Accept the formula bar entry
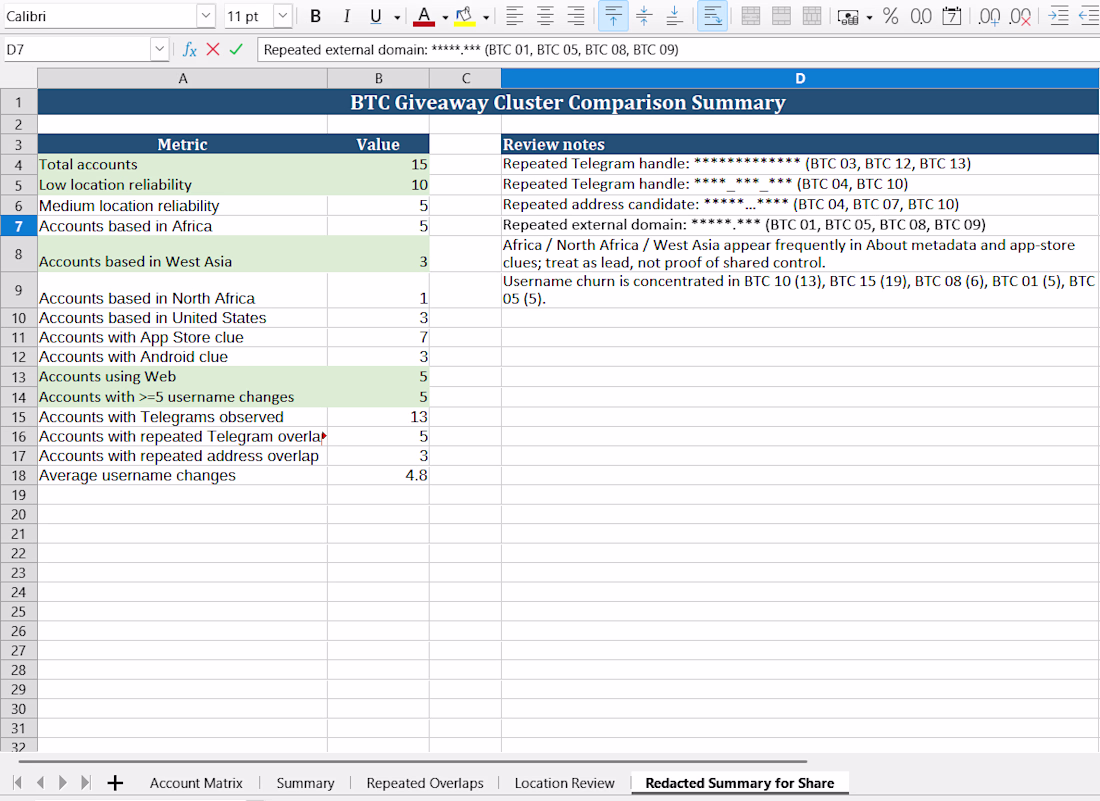This screenshot has height=801, width=1100. pos(236,50)
